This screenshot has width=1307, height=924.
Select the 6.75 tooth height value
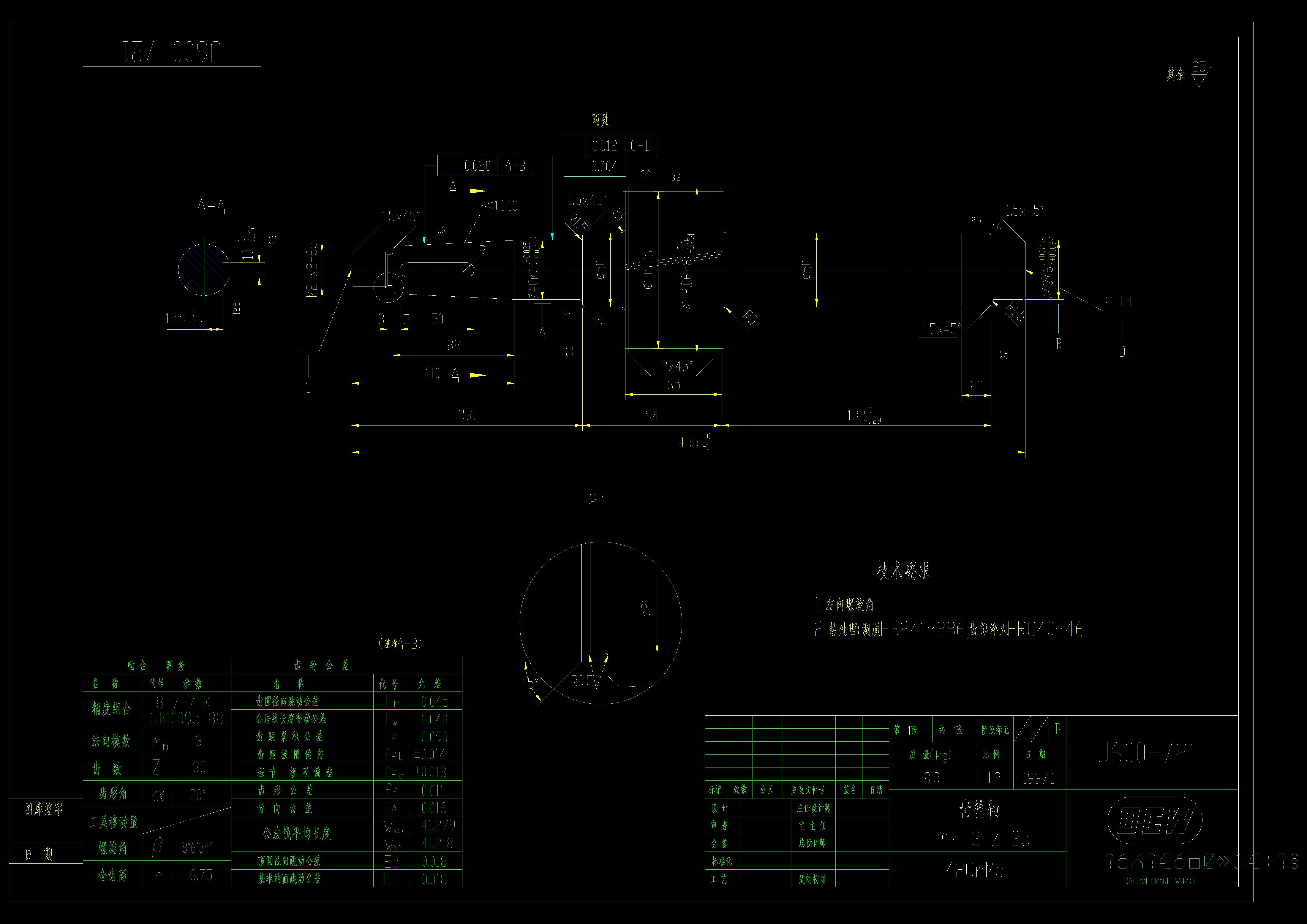[201, 875]
